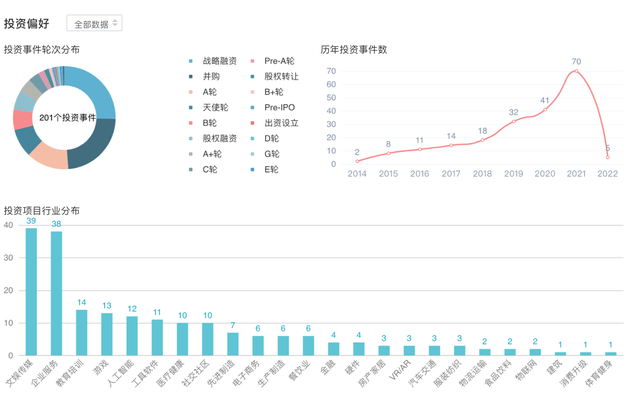
Task: Select the 股权转让 legend entry
Action: [x=274, y=76]
